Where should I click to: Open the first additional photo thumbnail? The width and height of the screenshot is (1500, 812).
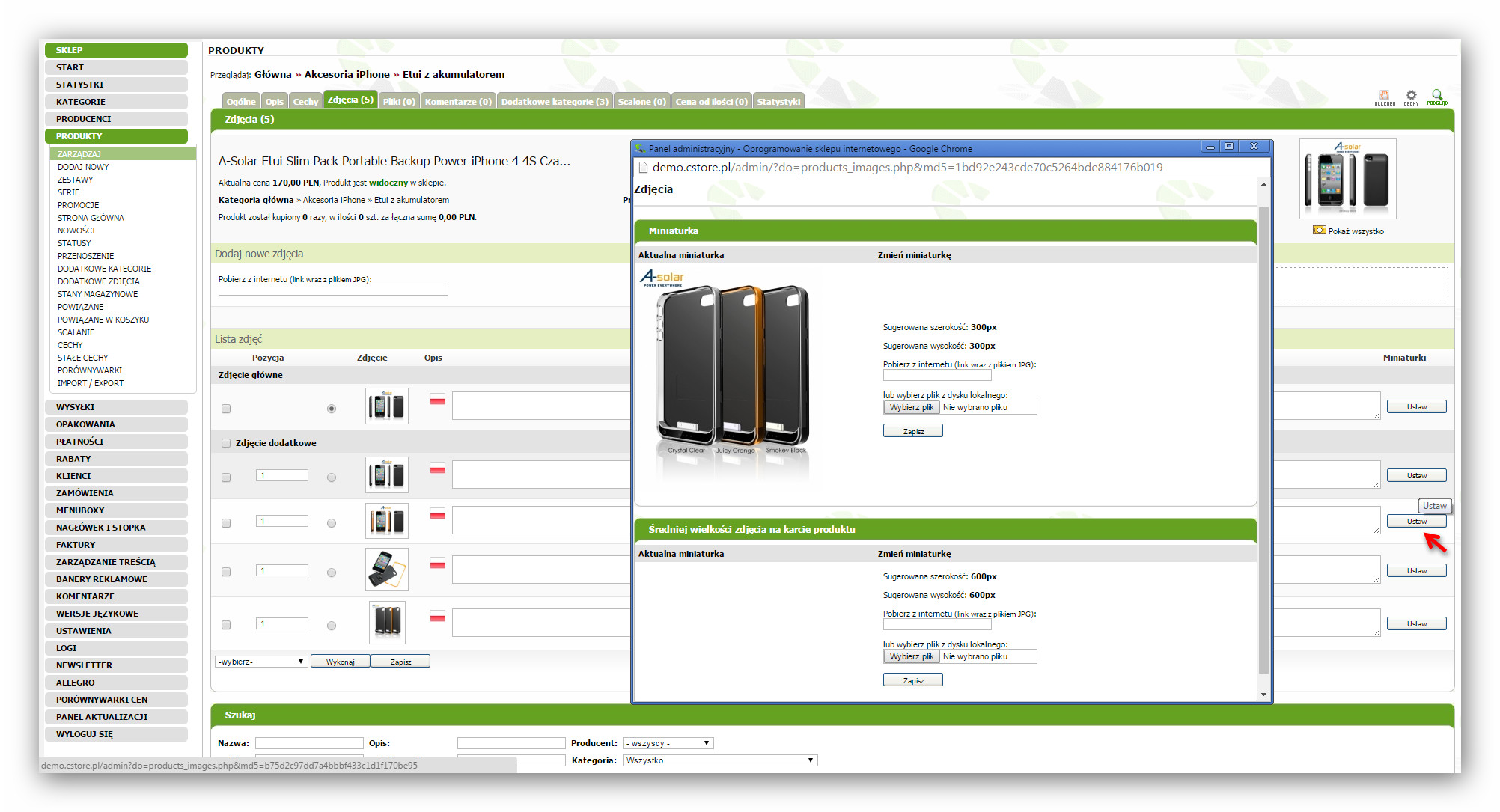(387, 475)
